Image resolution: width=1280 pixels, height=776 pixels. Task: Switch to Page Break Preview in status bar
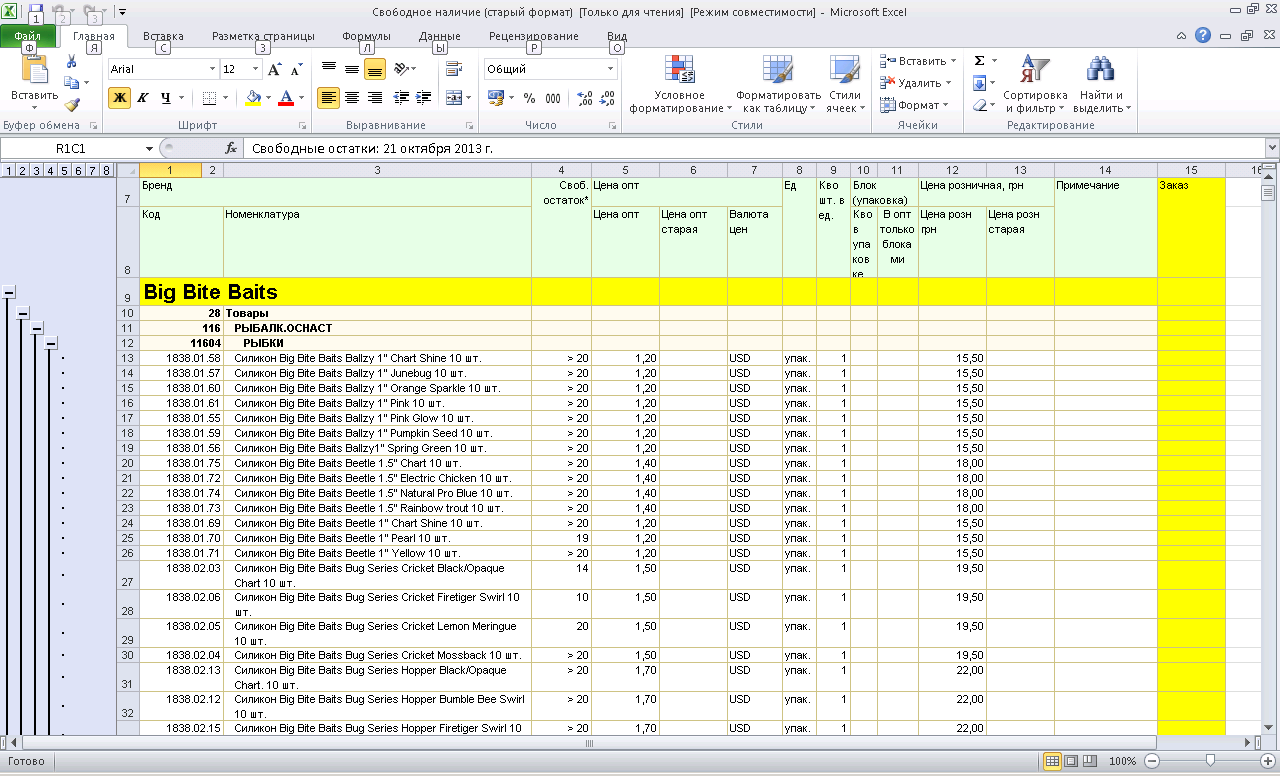click(x=1090, y=761)
